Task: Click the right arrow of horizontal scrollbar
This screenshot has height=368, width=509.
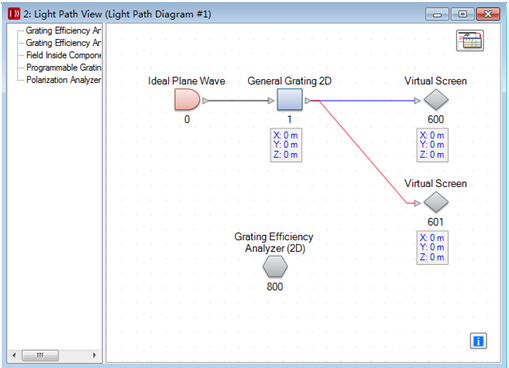Action: coord(94,355)
